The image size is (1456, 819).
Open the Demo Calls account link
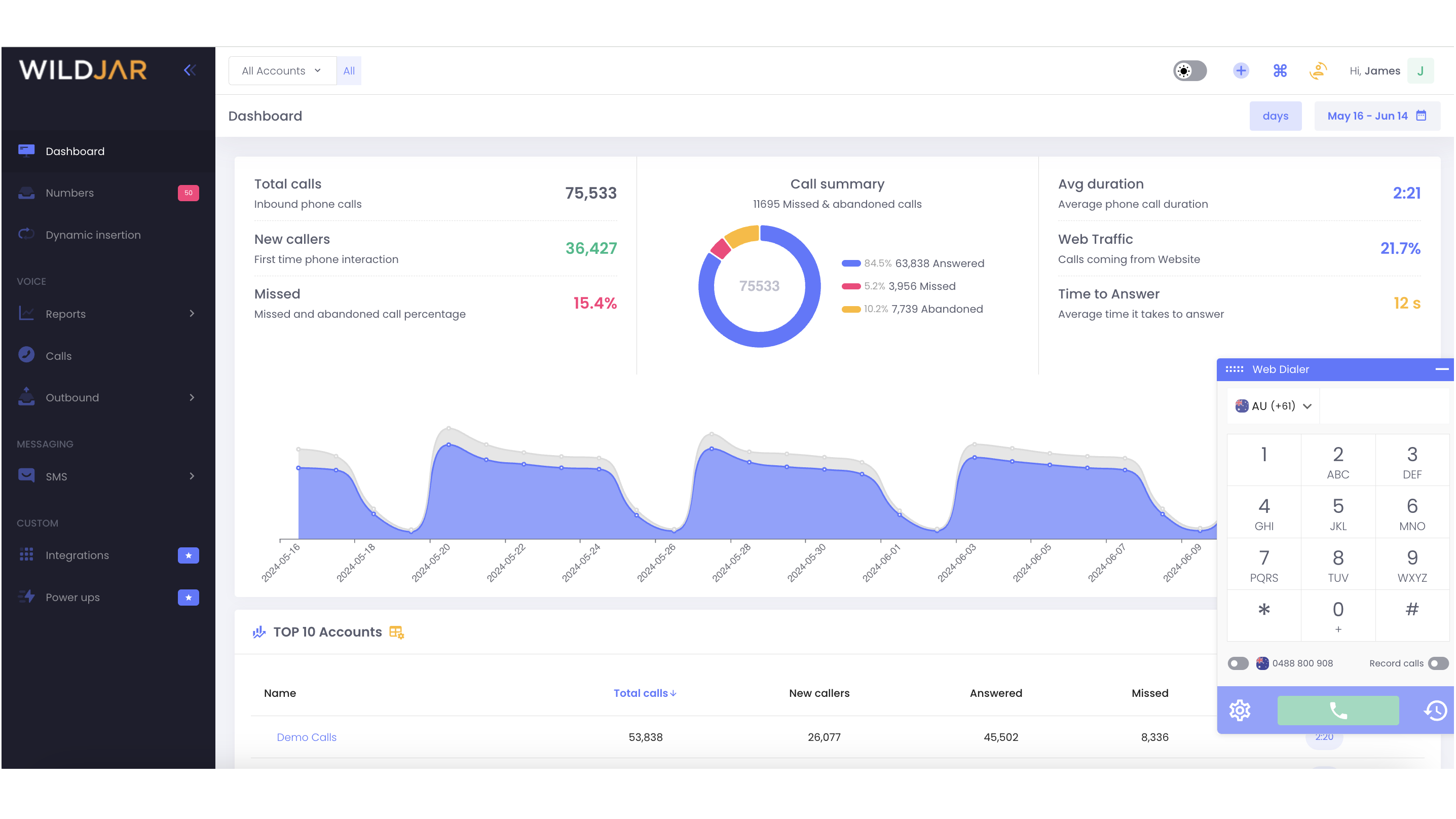click(306, 737)
